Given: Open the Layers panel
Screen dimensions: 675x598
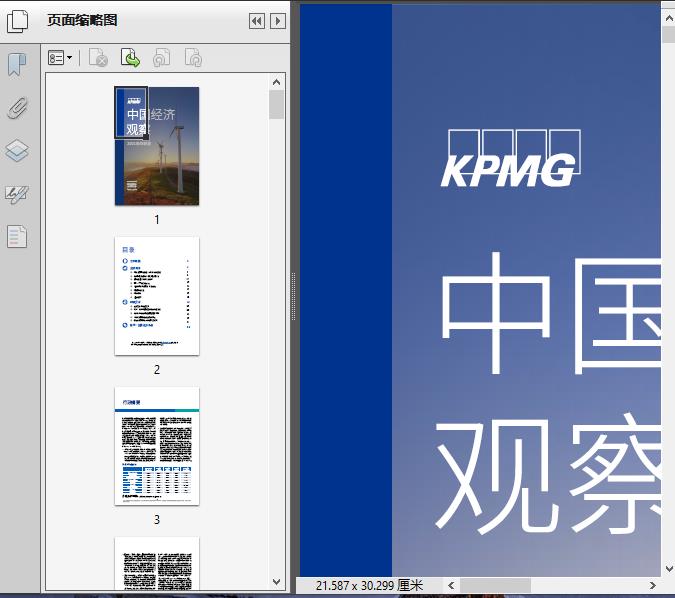Looking at the screenshot, I should 17,151.
